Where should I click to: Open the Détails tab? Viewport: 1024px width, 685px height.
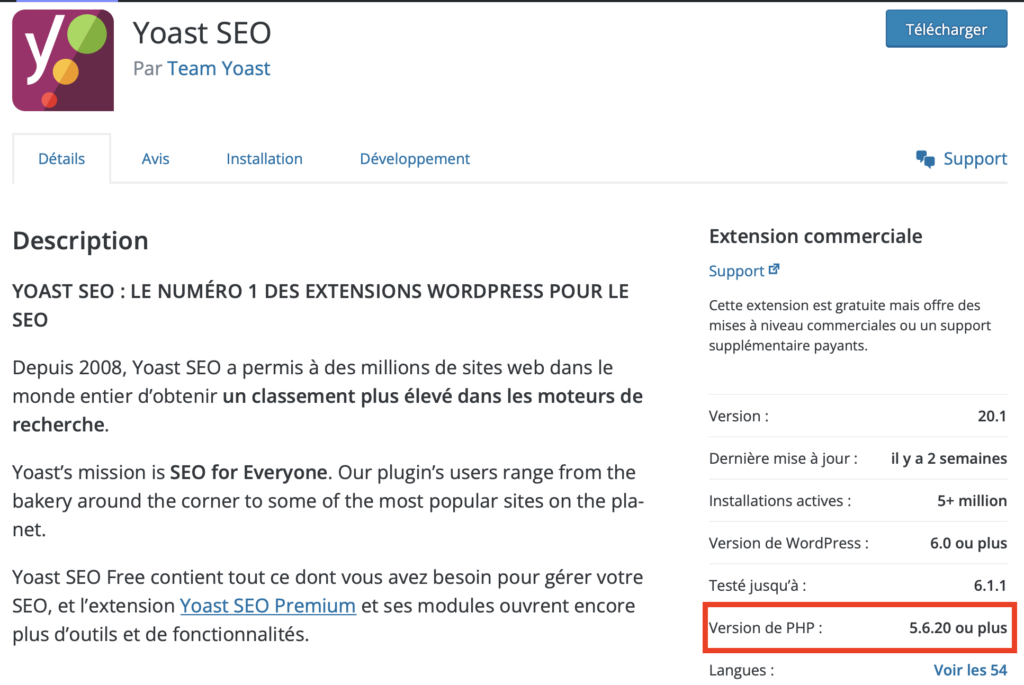[61, 159]
